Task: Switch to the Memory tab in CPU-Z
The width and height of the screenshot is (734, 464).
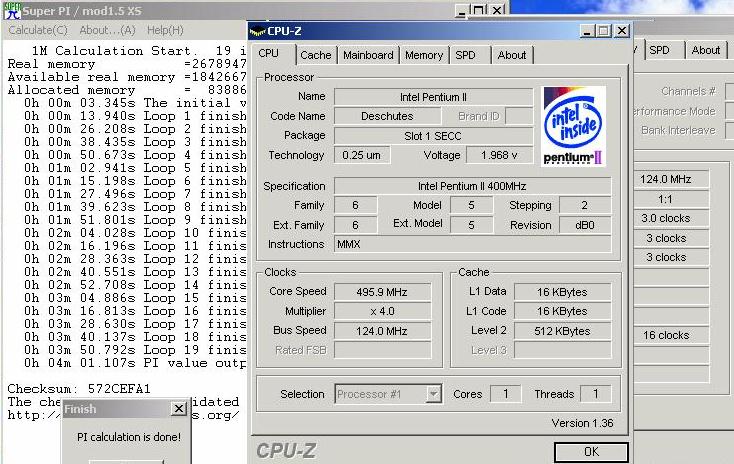Action: coord(424,55)
